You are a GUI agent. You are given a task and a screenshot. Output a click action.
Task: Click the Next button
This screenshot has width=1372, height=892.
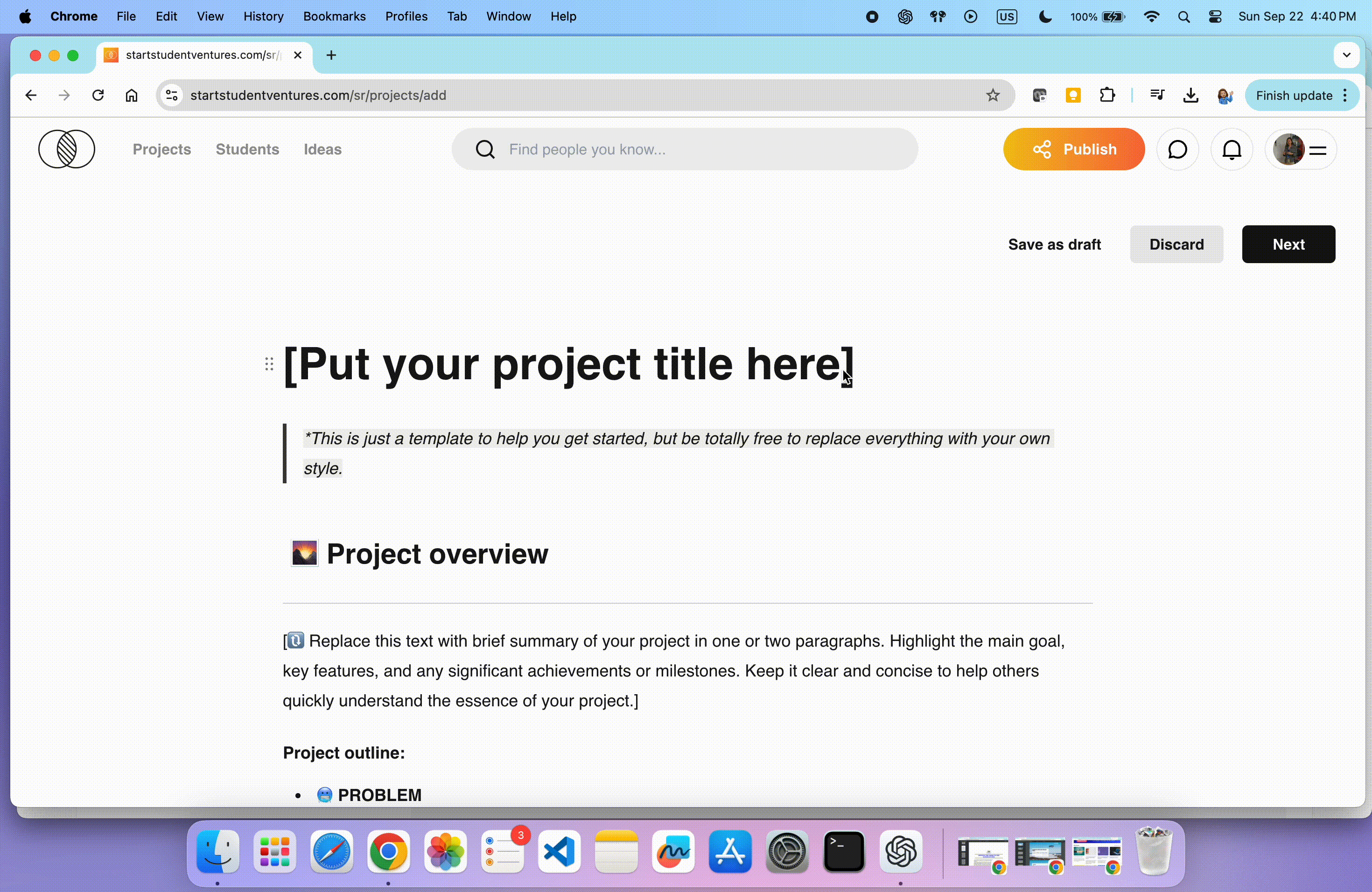pyautogui.click(x=1288, y=244)
